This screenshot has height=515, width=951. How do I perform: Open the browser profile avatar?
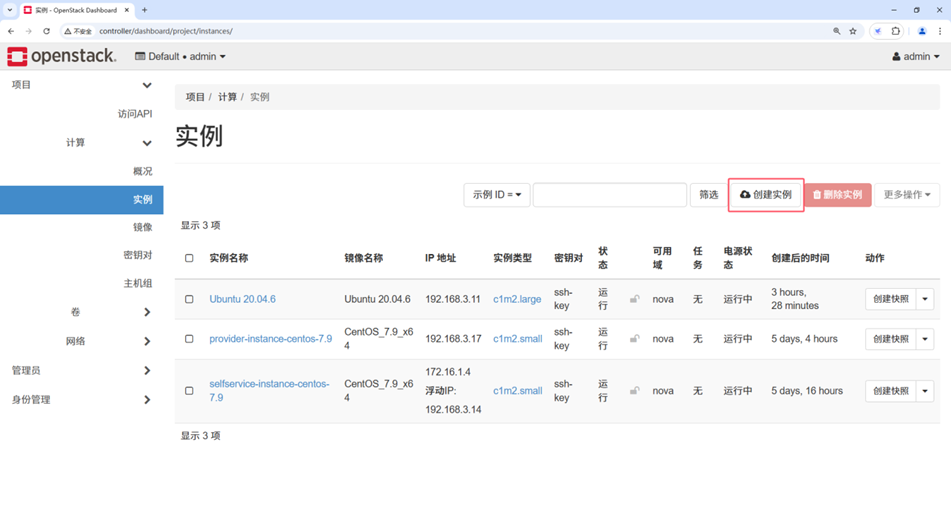coord(922,31)
